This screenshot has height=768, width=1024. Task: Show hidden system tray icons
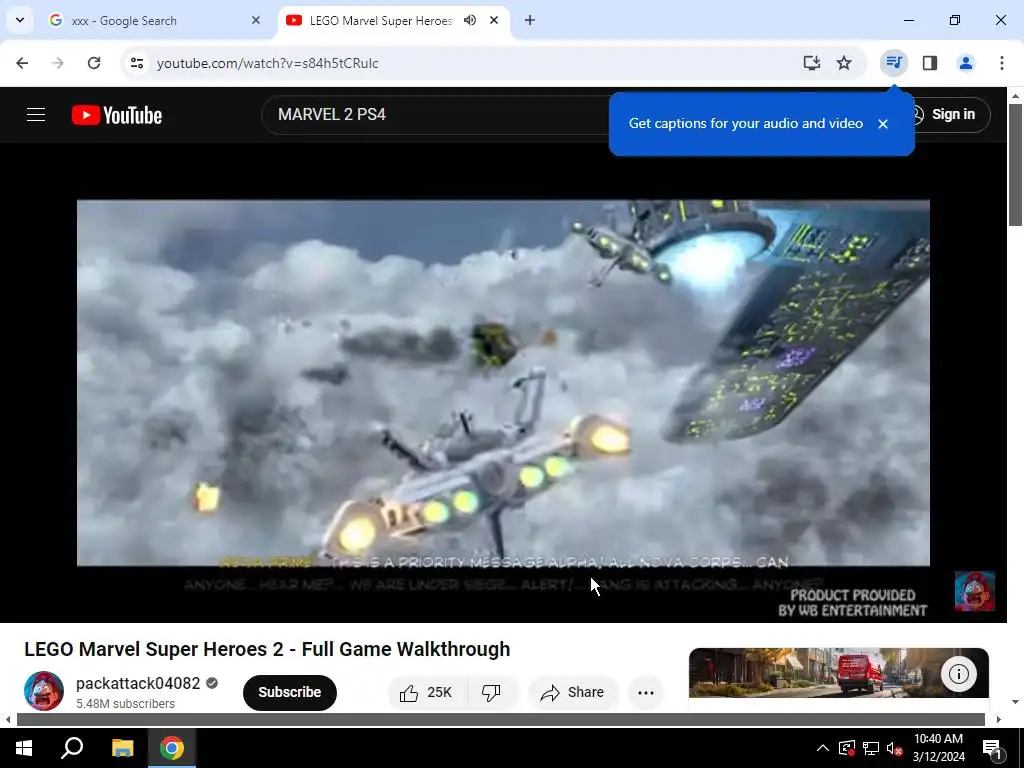[x=823, y=748]
